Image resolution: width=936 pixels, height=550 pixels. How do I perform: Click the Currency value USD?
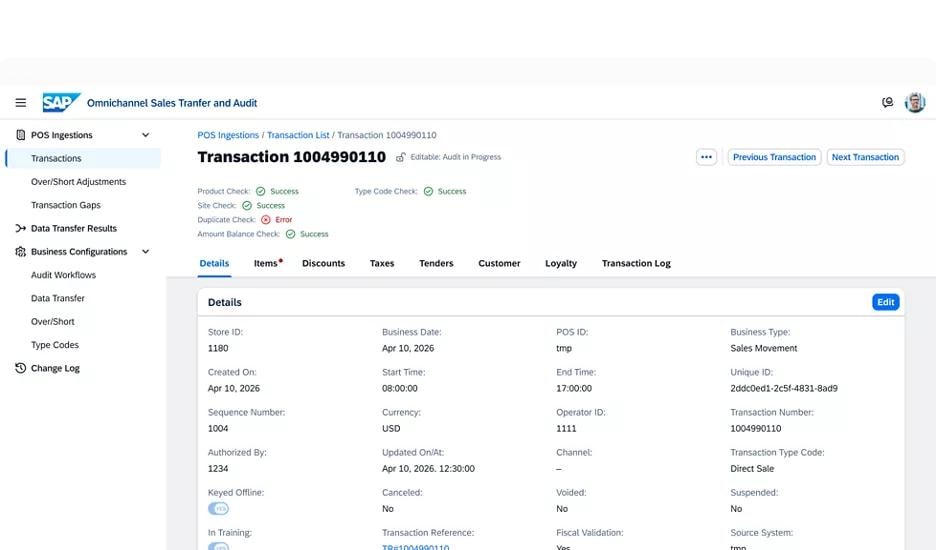[x=391, y=428]
